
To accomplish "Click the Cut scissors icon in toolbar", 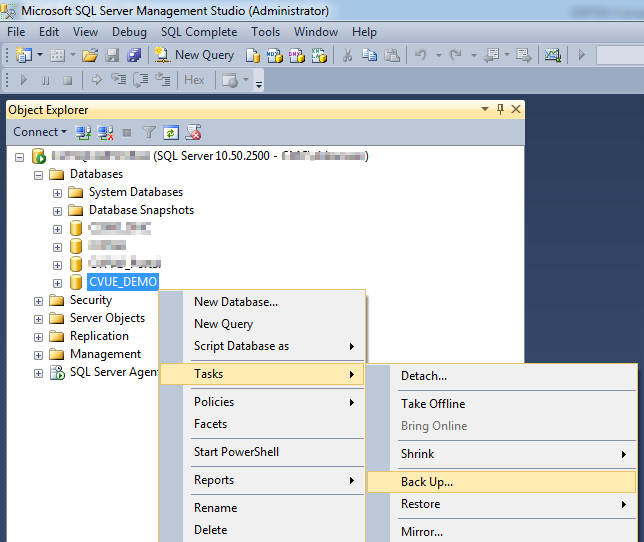I will click(x=347, y=55).
